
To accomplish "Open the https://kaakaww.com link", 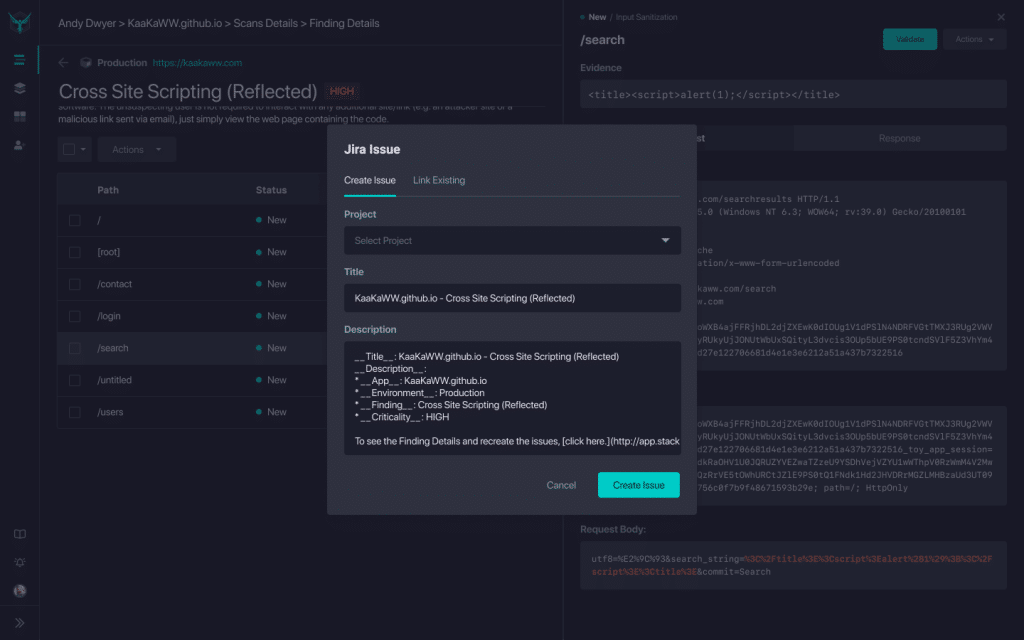I will tap(197, 63).
